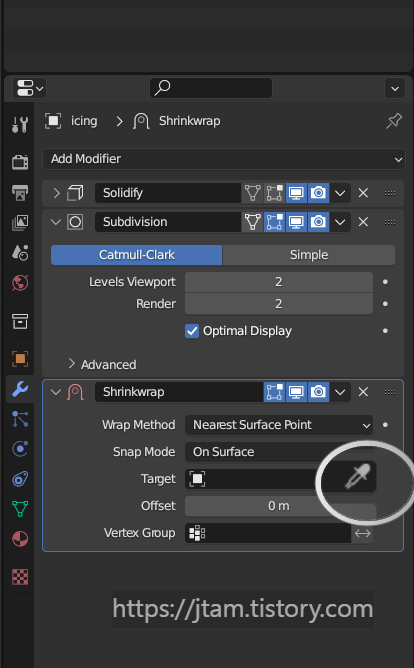Open the World properties tab
Viewport: 414px width, 668px height.
(x=20, y=282)
